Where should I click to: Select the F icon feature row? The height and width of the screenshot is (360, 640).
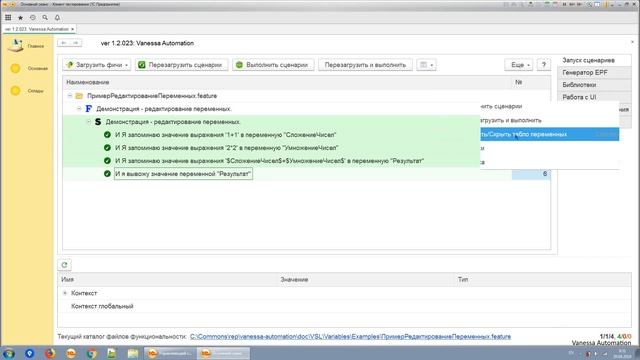coord(271,109)
